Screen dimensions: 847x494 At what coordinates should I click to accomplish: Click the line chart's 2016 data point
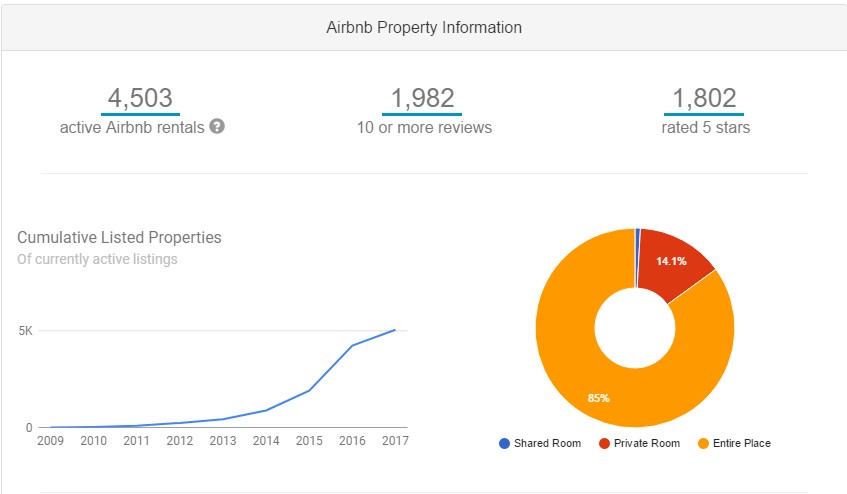[x=352, y=346]
